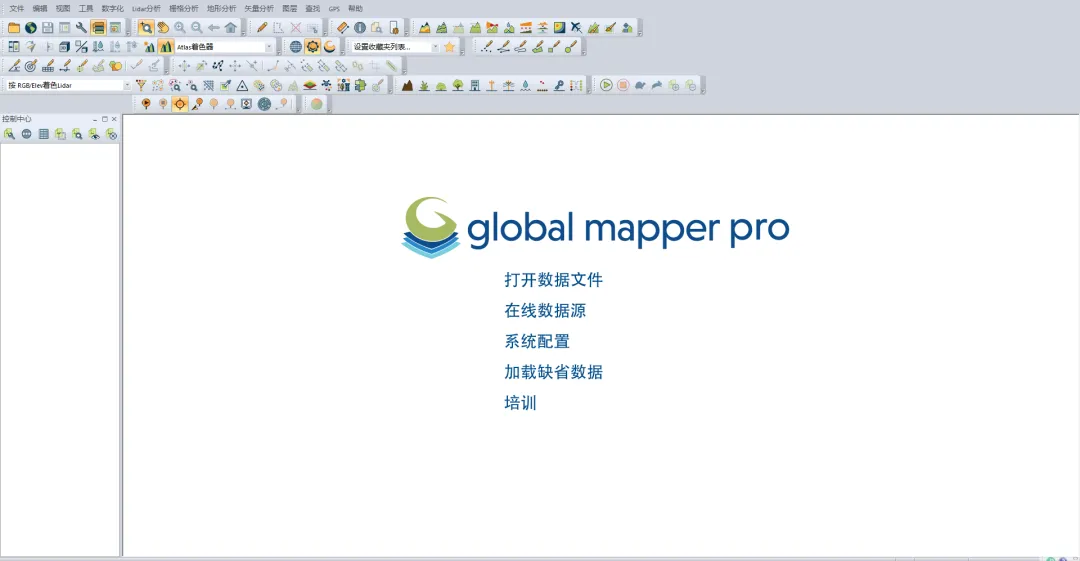Click the 培训 link
The image size is (1080, 561).
coord(520,403)
